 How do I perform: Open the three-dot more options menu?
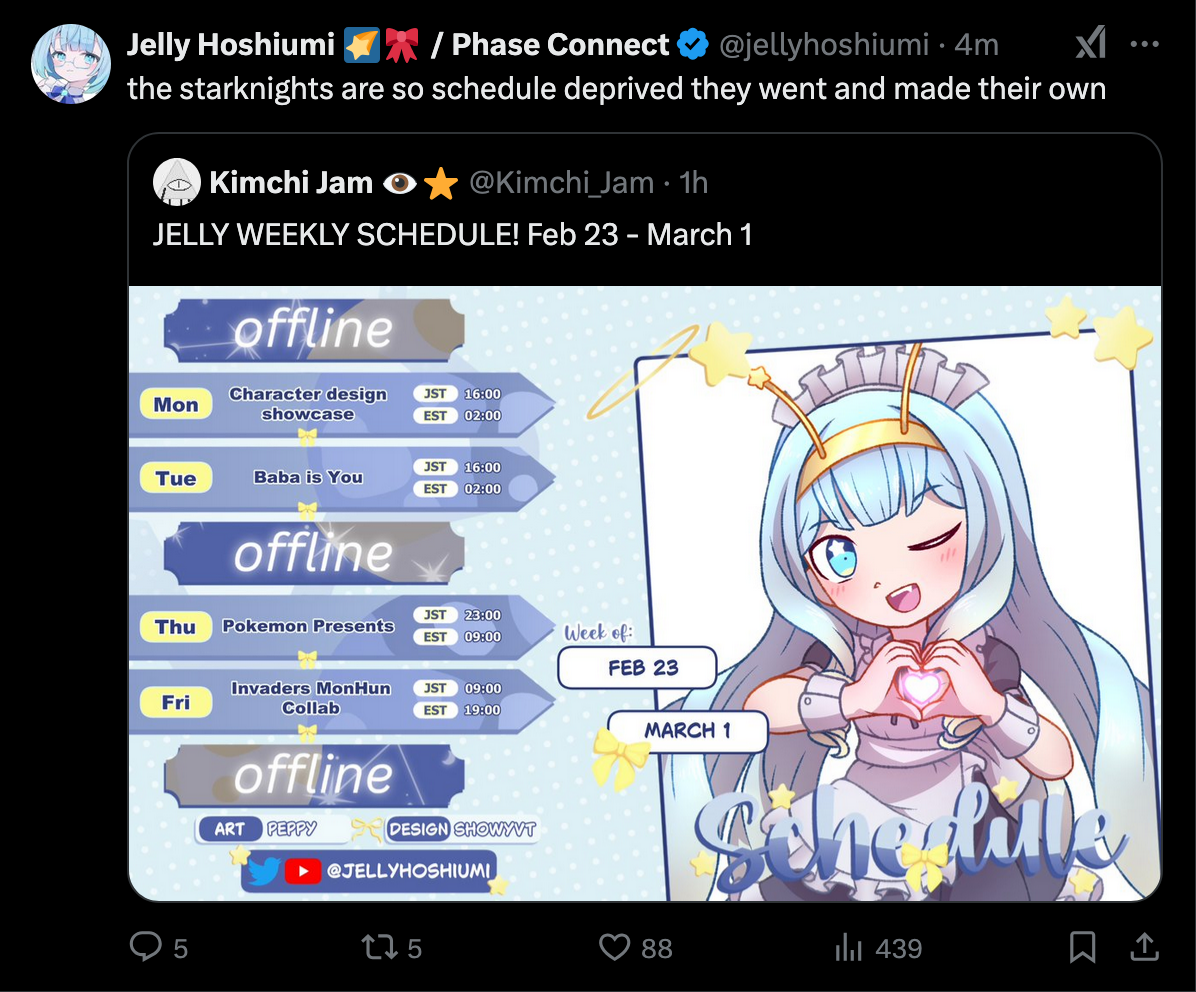tap(1145, 44)
